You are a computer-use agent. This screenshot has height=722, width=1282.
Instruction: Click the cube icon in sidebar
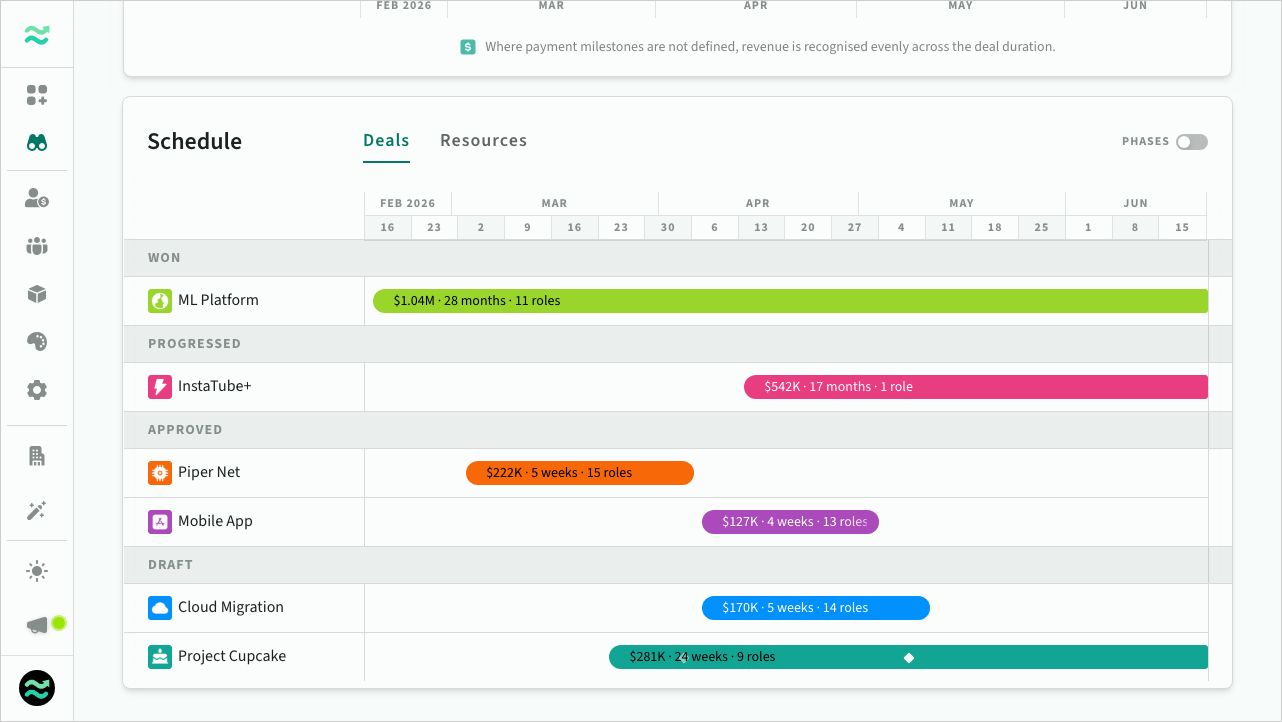click(37, 294)
